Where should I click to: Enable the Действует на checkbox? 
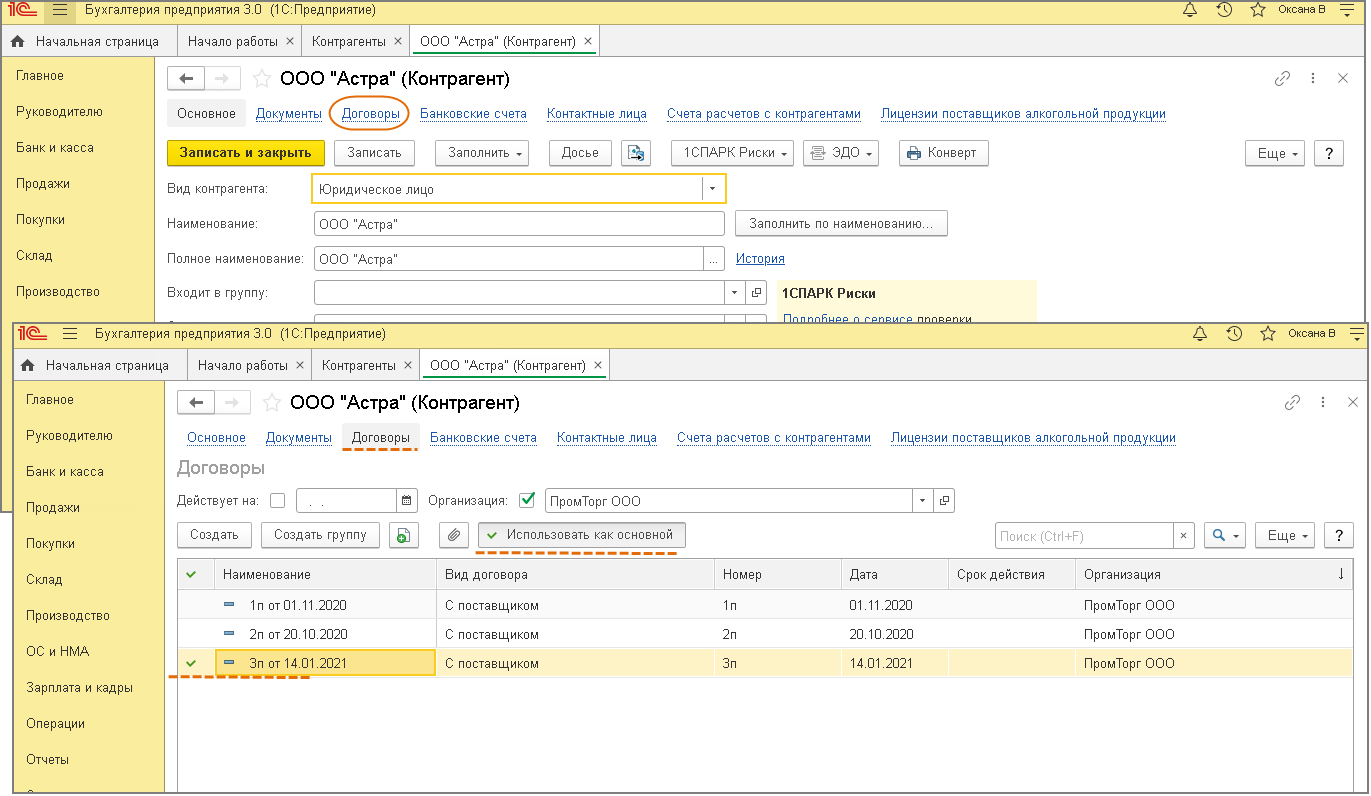[278, 501]
